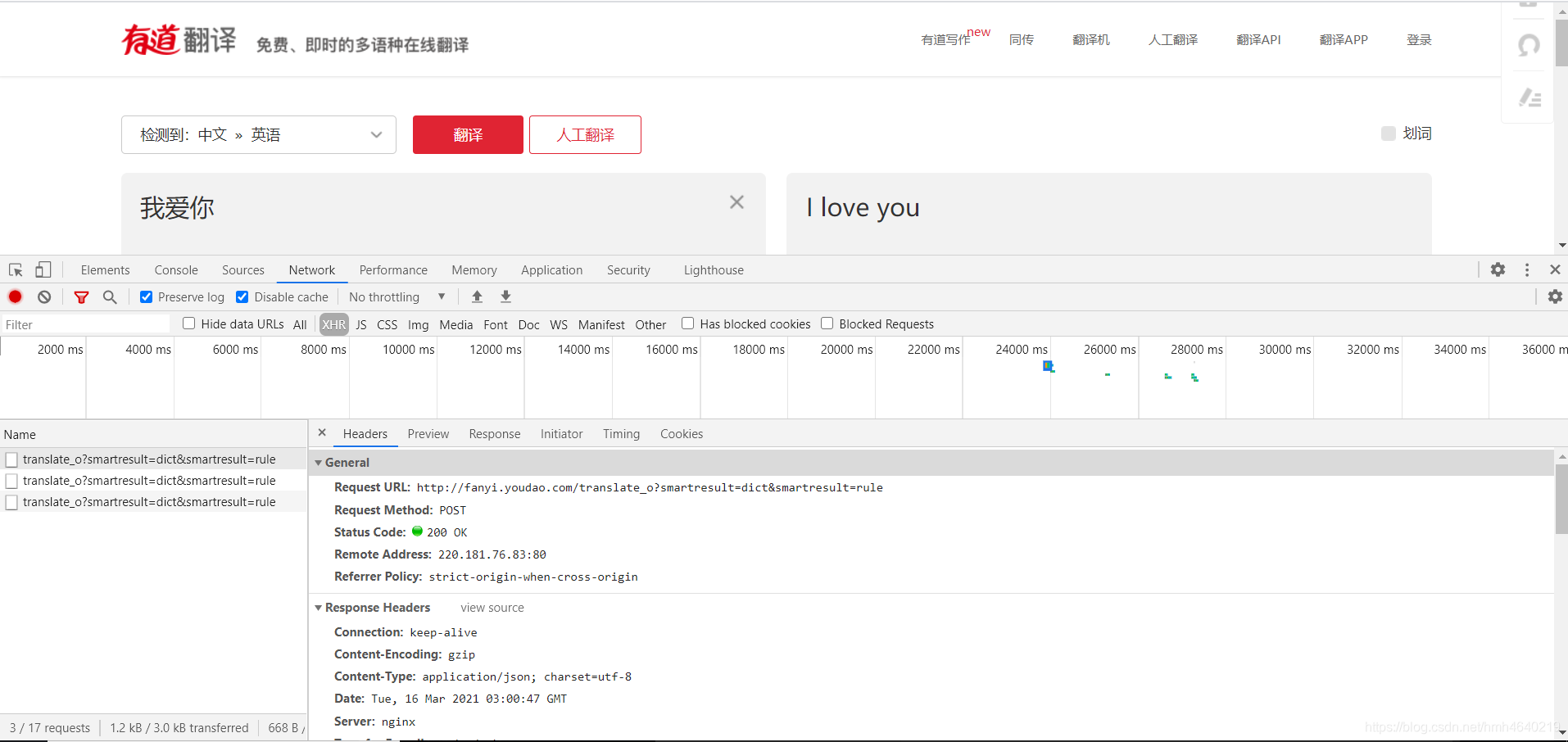The width and height of the screenshot is (1568, 742).
Task: Open the Initiator tab of request
Action: (x=561, y=434)
